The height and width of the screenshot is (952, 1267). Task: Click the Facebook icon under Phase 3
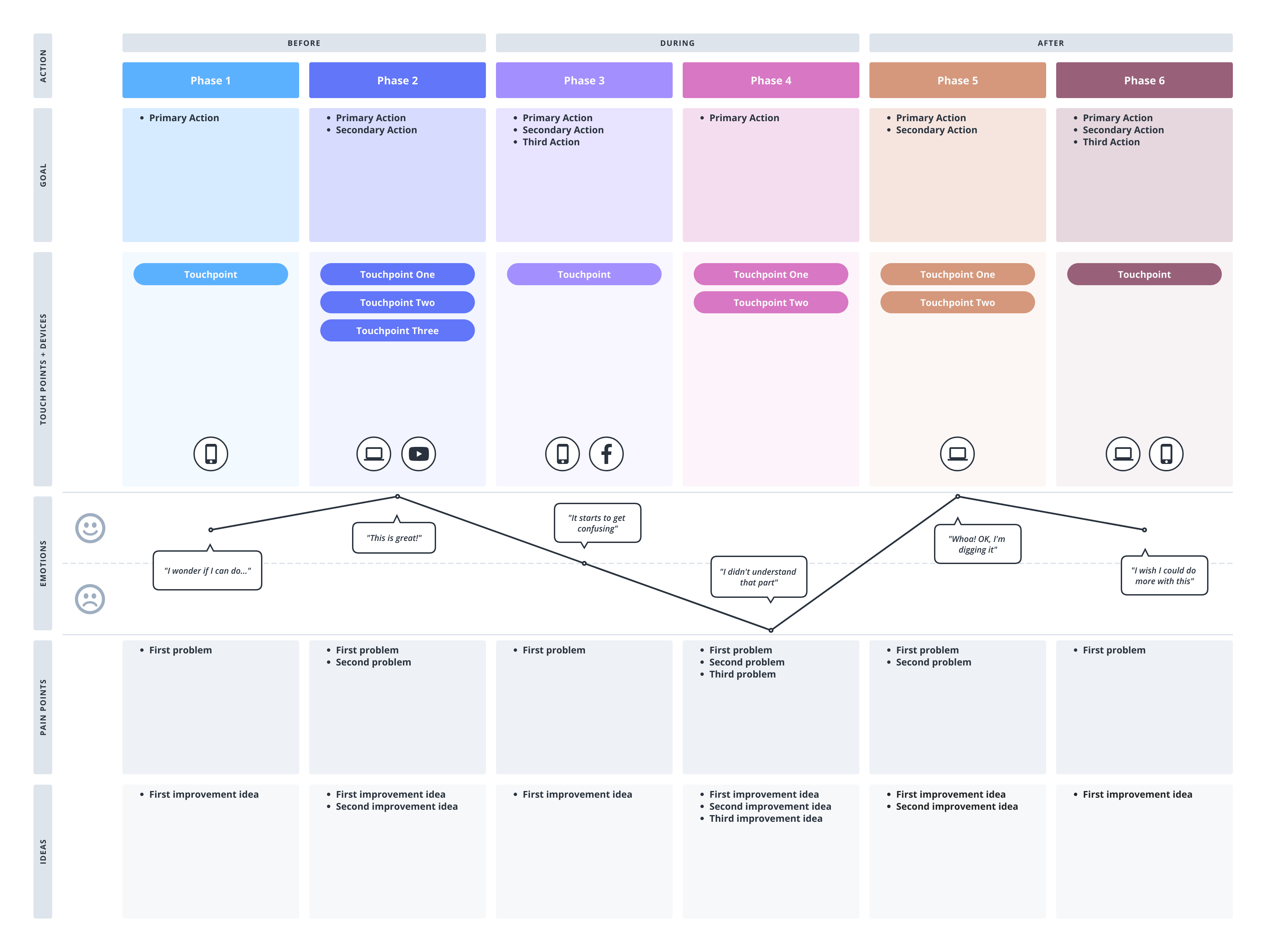pyautogui.click(x=606, y=454)
